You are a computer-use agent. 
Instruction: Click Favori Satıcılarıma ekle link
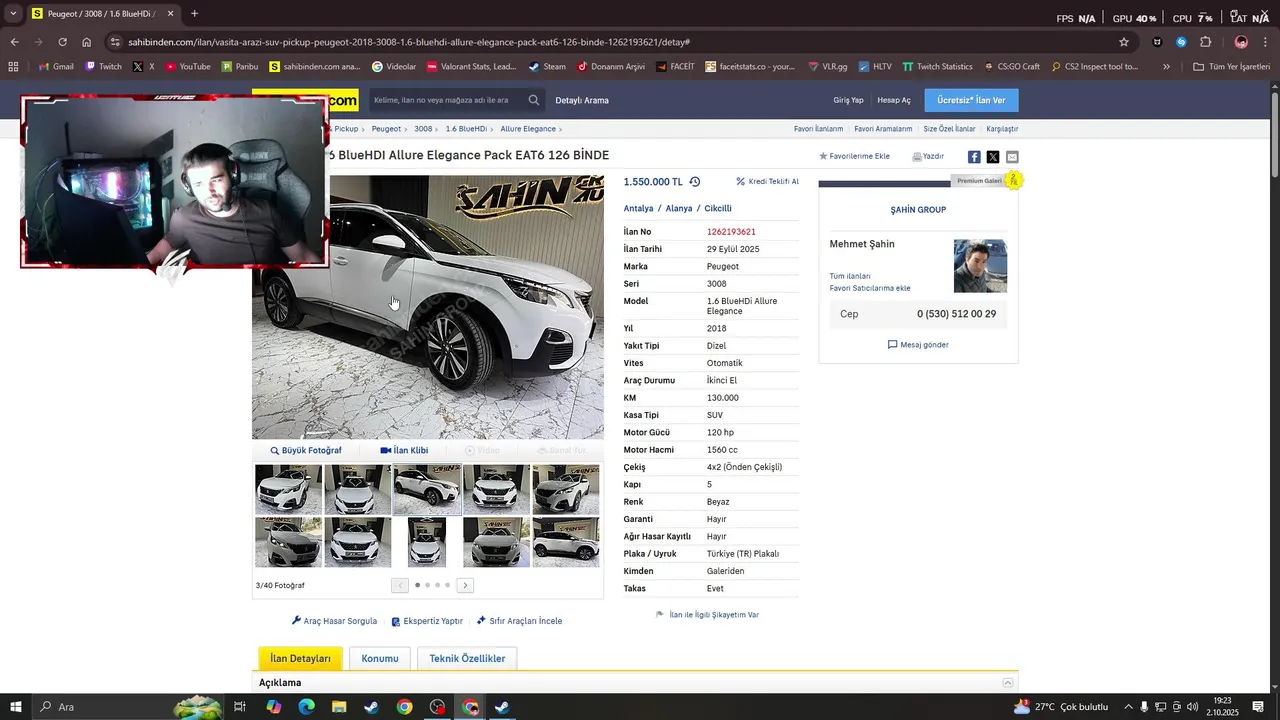click(x=870, y=288)
